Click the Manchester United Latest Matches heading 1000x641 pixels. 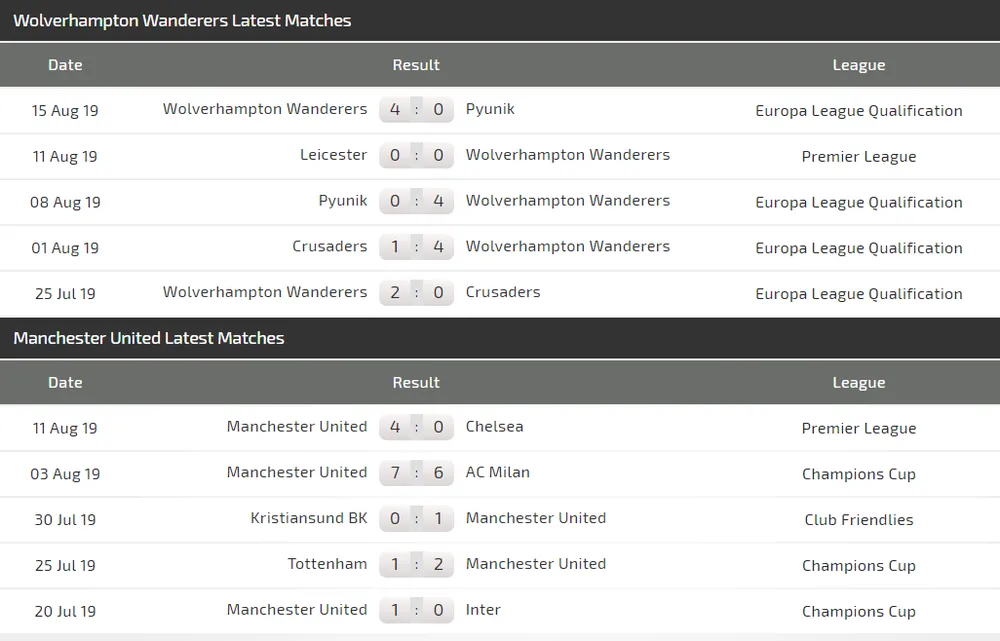coord(149,338)
